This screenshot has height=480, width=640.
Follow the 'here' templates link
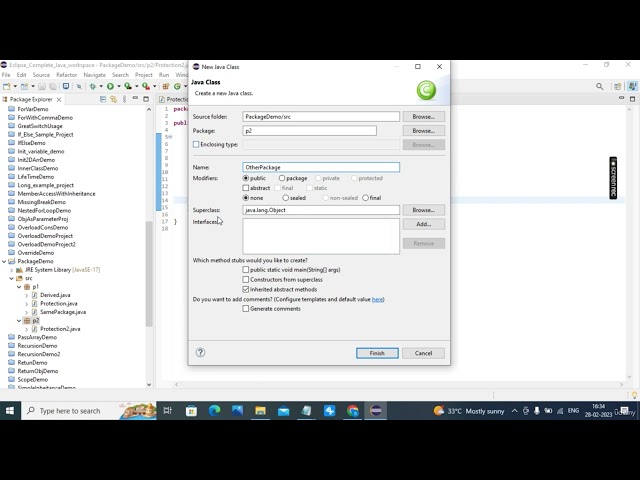click(377, 299)
